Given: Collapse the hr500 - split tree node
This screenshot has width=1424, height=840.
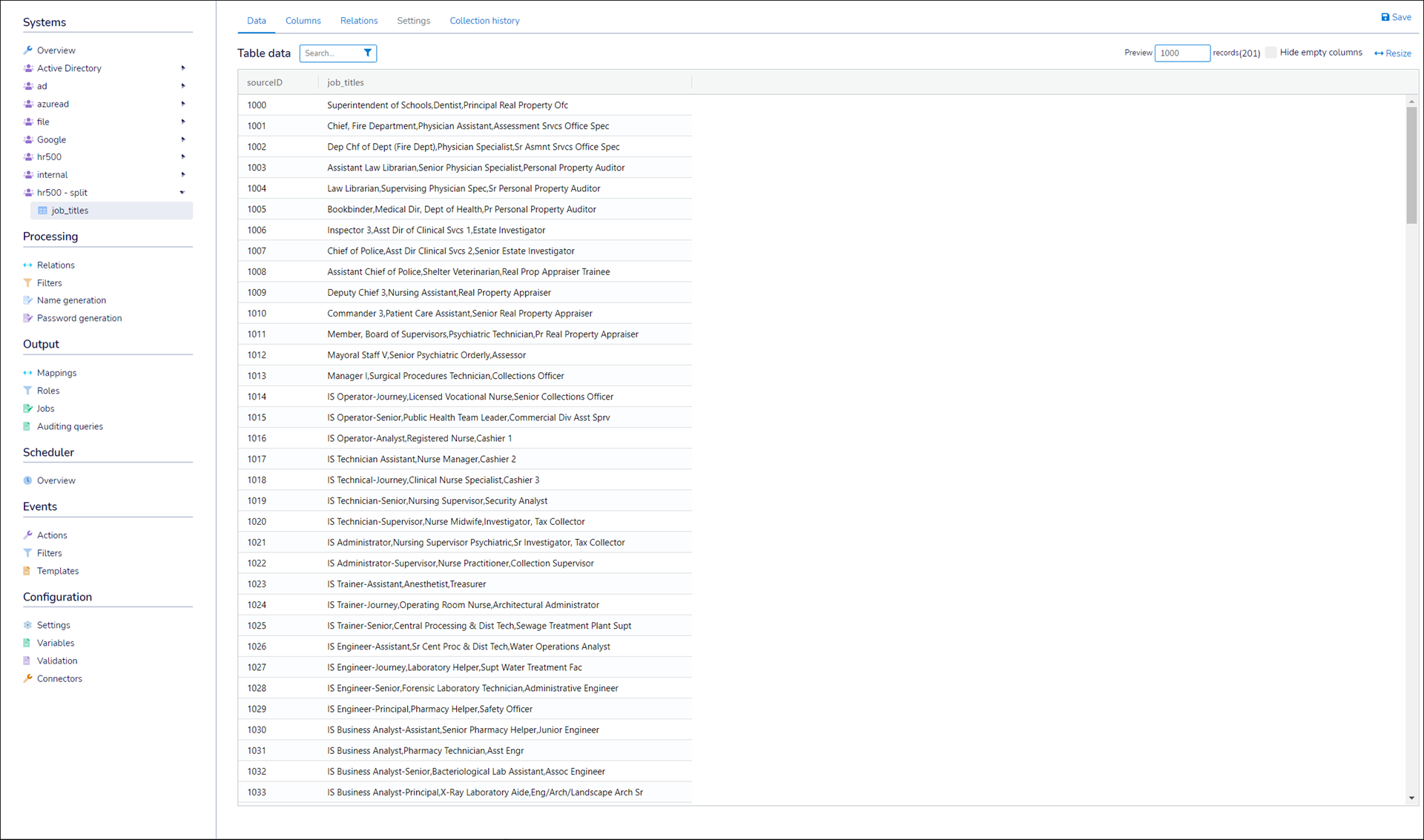Looking at the screenshot, I should click(x=182, y=193).
